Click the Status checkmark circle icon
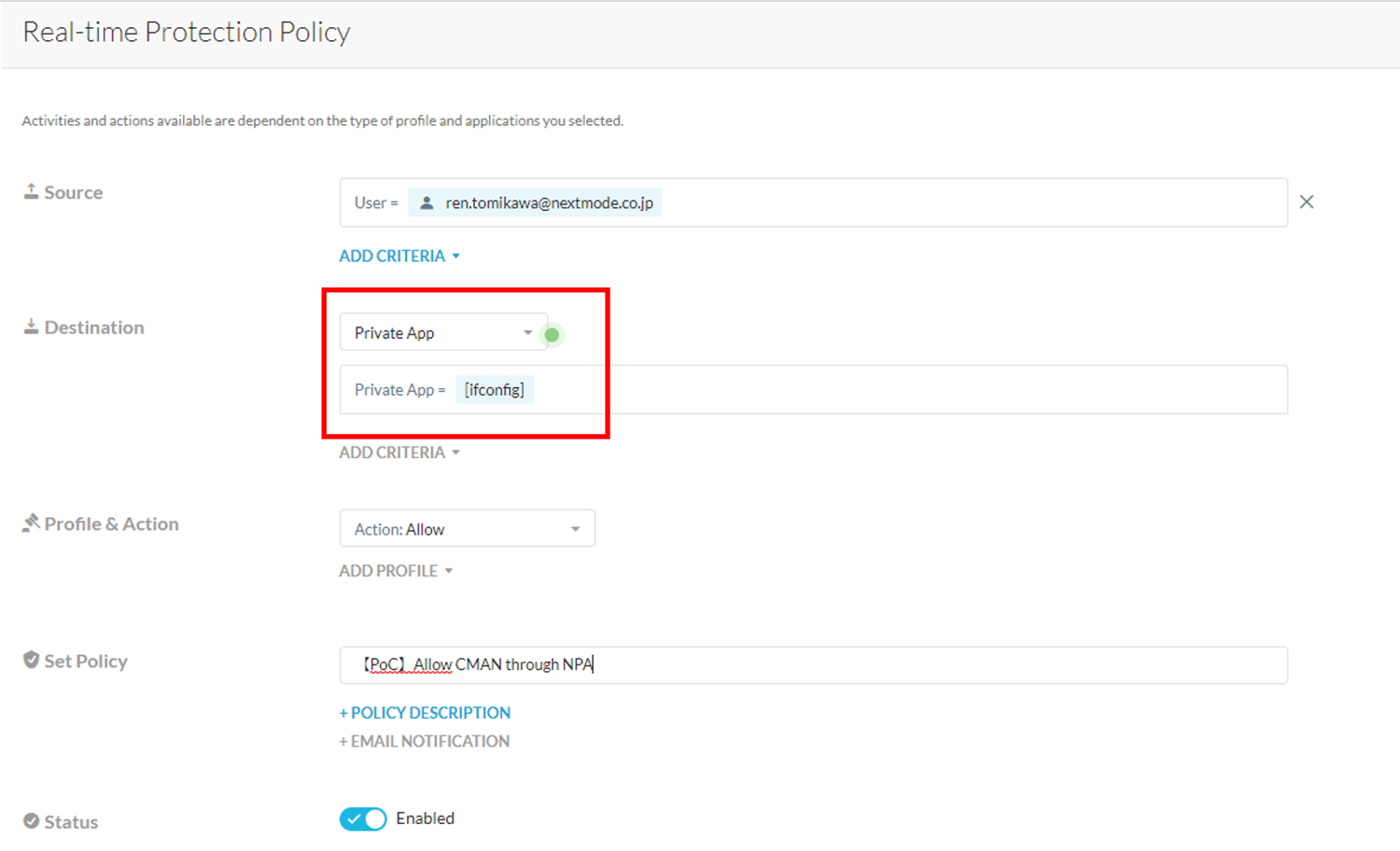Screen dimensions: 1400x851 pyautogui.click(x=31, y=821)
